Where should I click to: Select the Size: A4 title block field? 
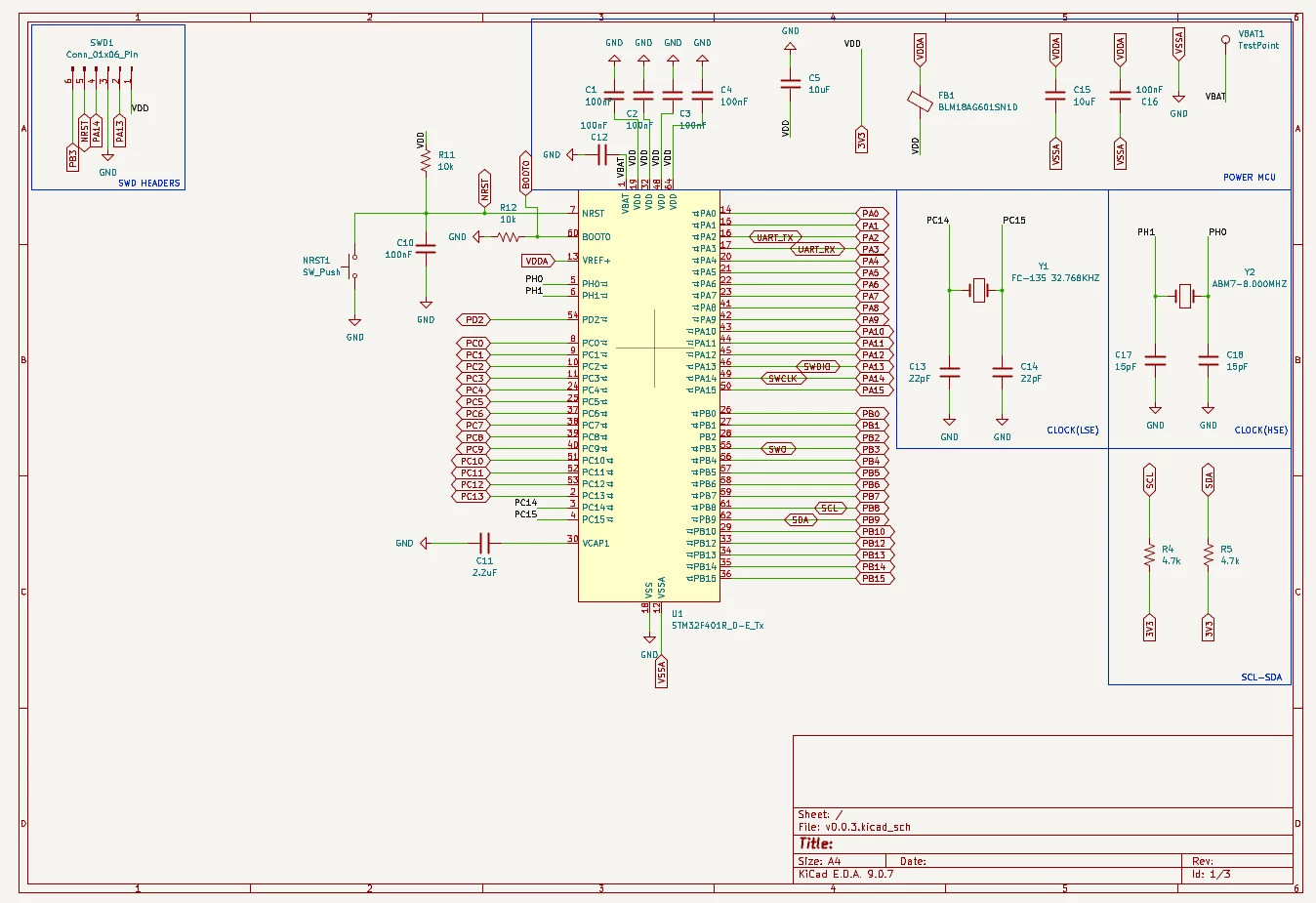(820, 861)
